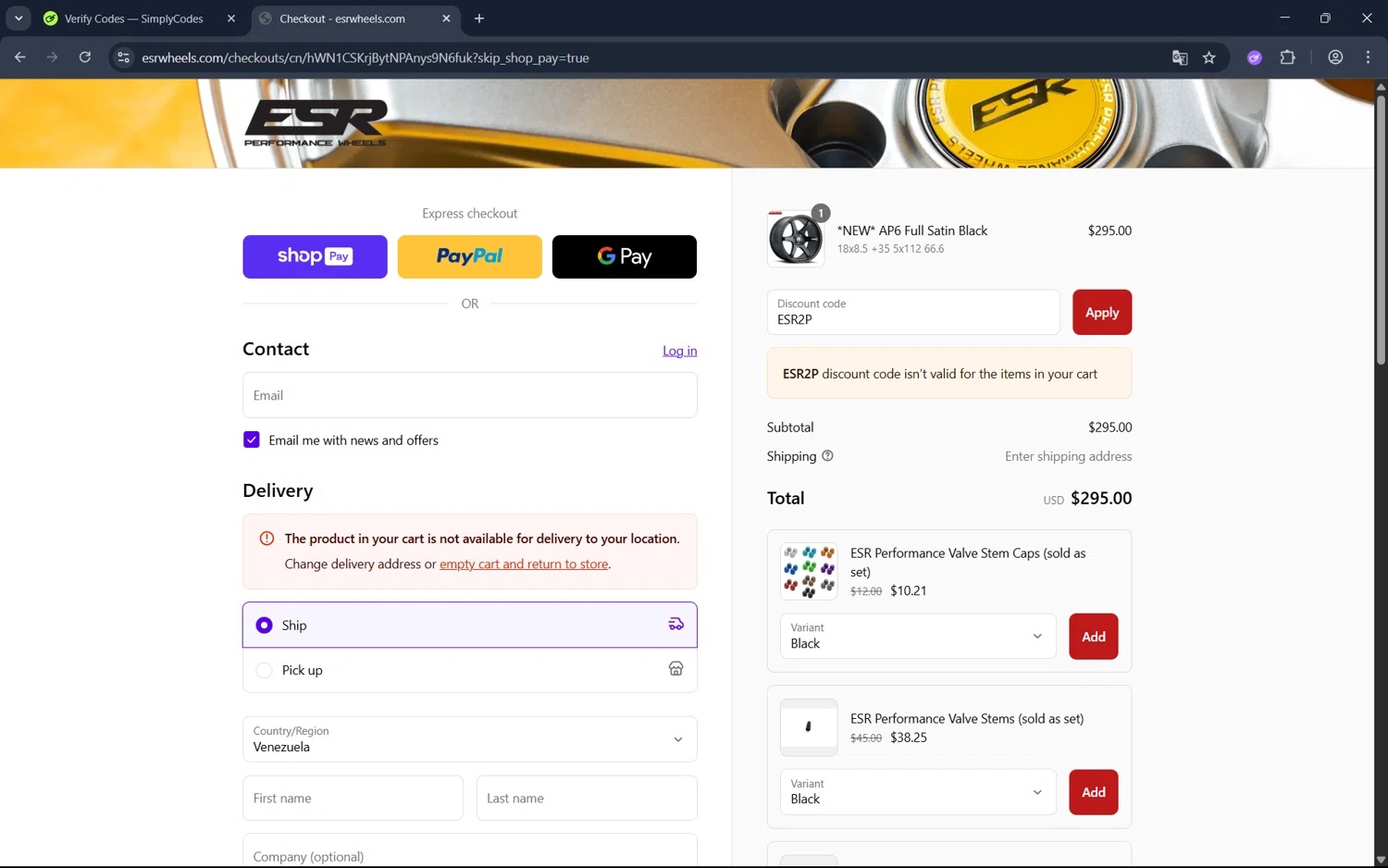Close the Verify Codes SimplyCodes tab
The image size is (1388, 868).
coord(231,19)
